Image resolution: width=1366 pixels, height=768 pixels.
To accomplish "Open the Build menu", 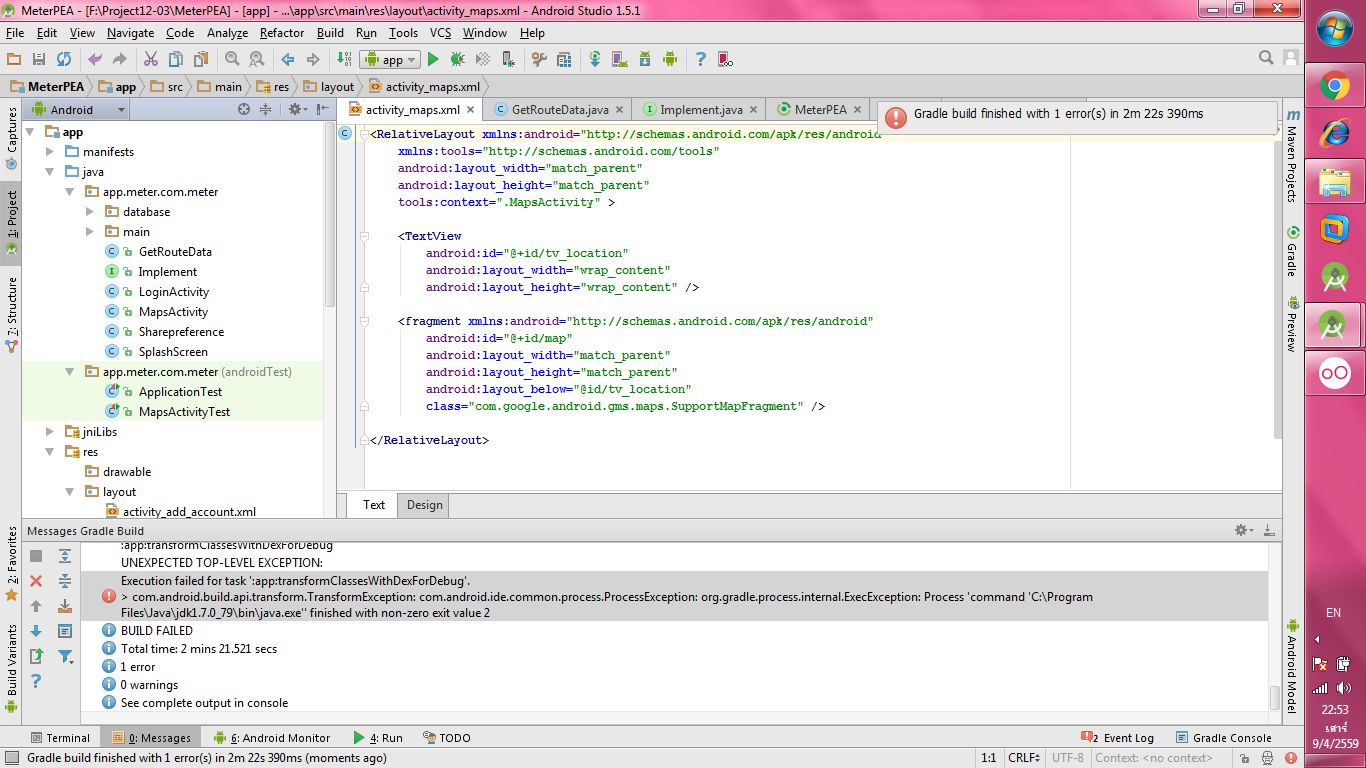I will click(330, 33).
